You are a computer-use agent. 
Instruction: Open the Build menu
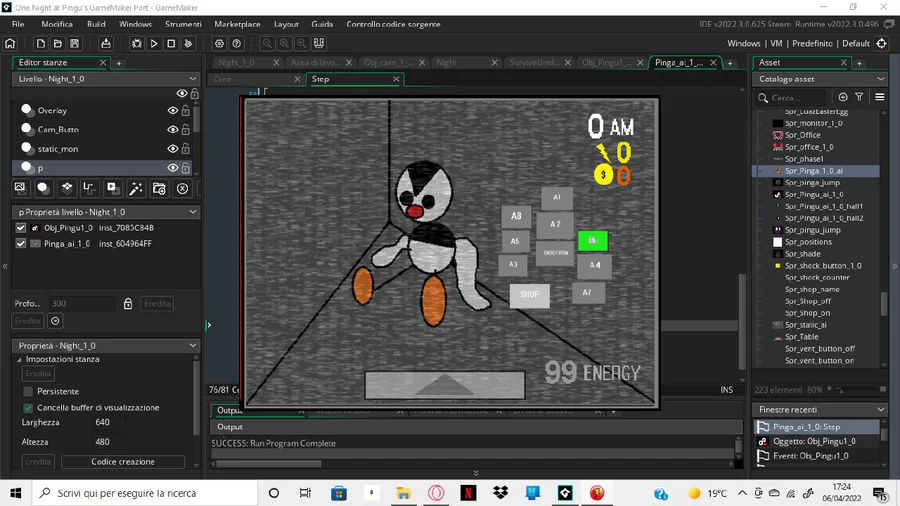click(x=96, y=24)
